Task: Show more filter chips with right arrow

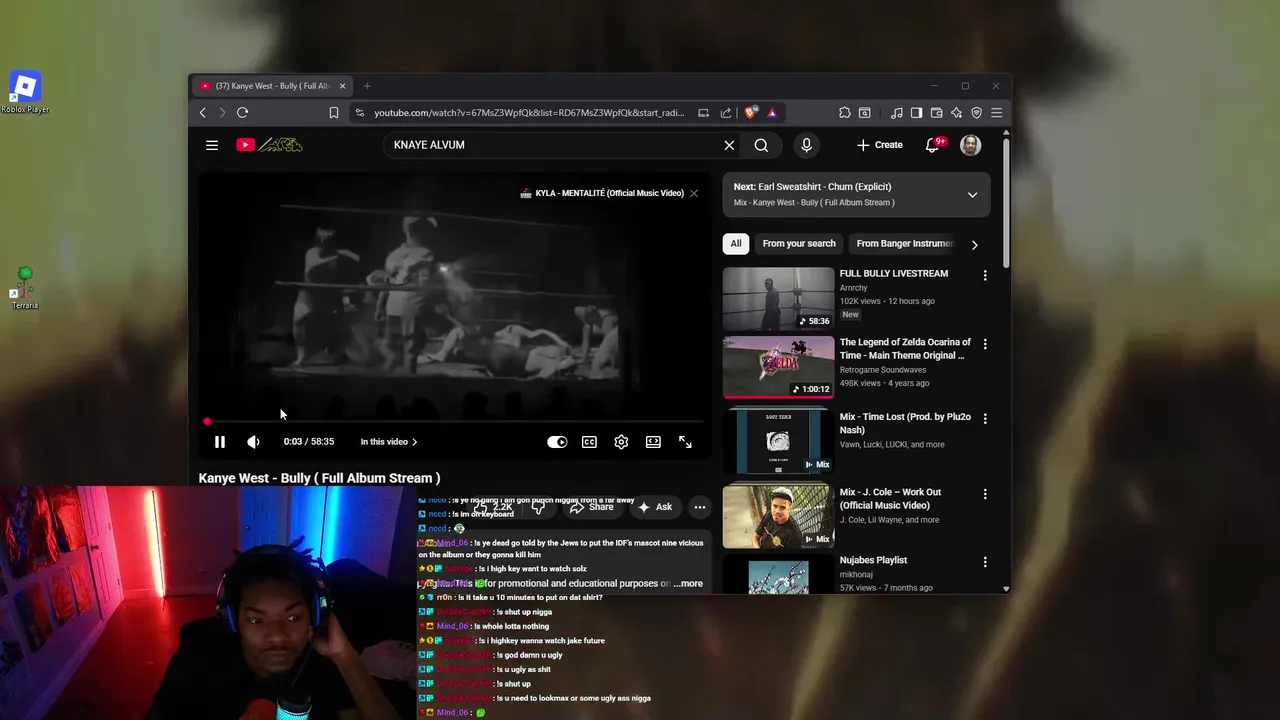Action: pyautogui.click(x=975, y=244)
